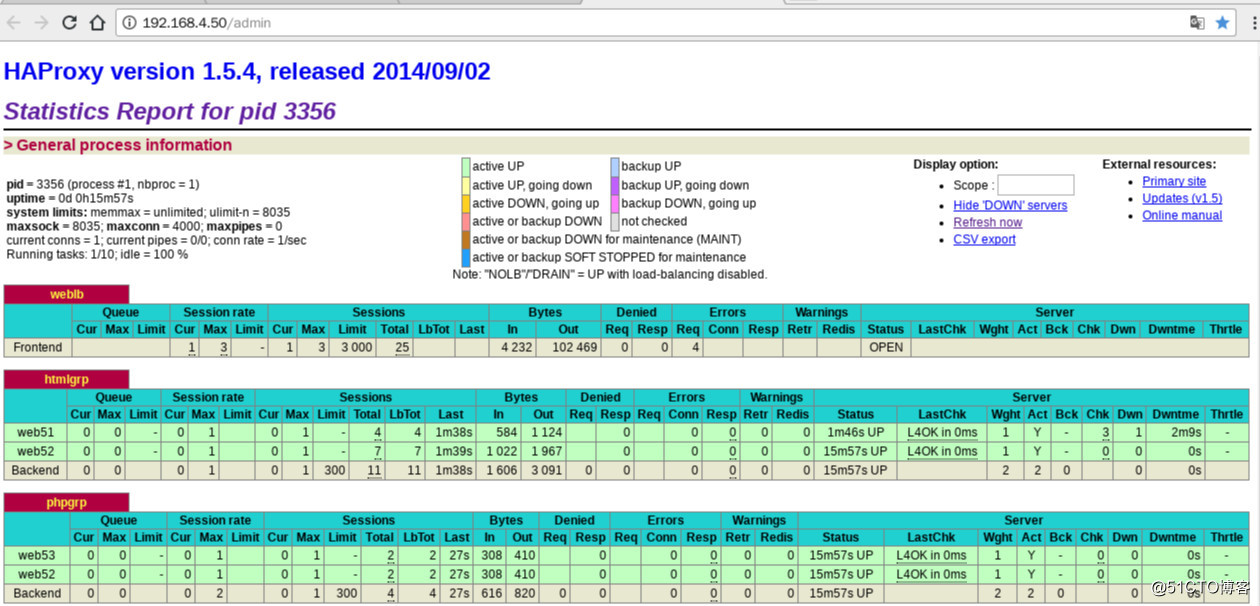Click web51 downtime value 2m9s
Screen dimensions: 1260x606
(x=1185, y=432)
